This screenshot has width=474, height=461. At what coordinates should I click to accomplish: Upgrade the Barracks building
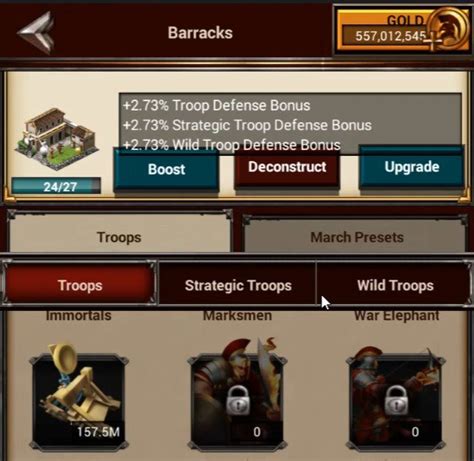412,167
